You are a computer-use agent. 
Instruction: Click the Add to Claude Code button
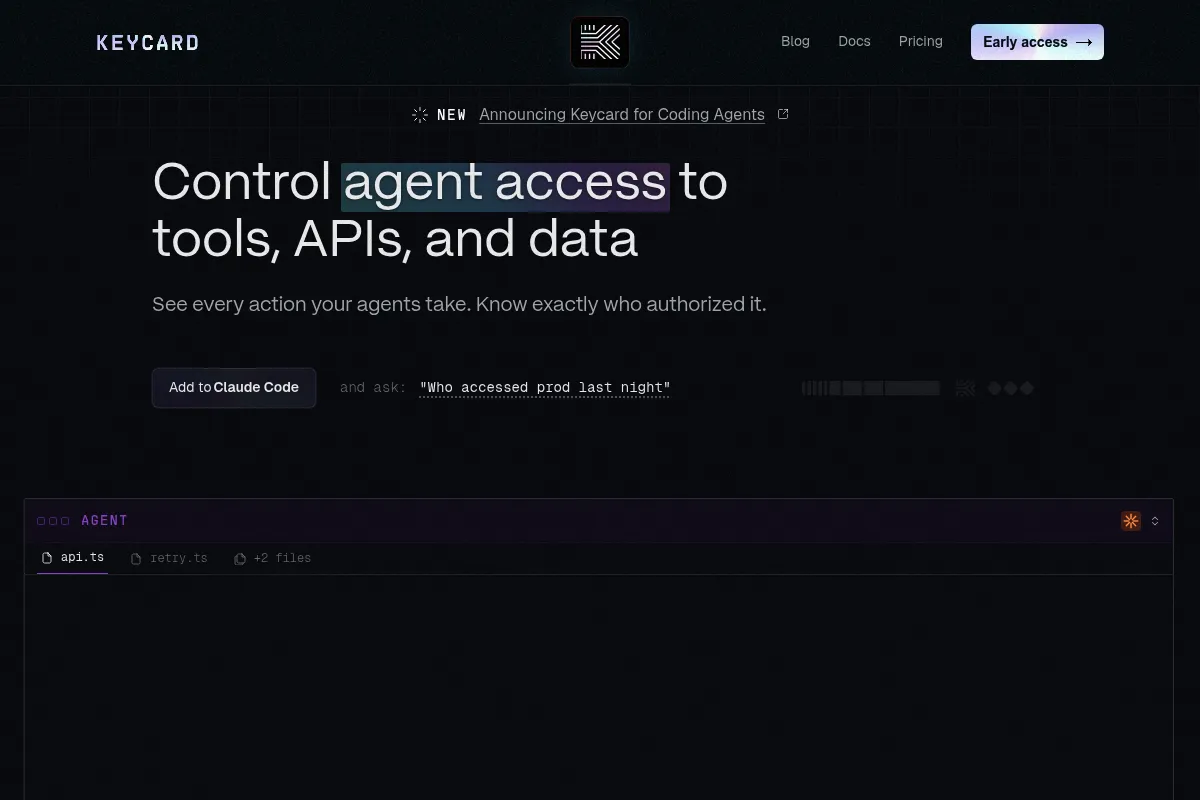(x=234, y=388)
